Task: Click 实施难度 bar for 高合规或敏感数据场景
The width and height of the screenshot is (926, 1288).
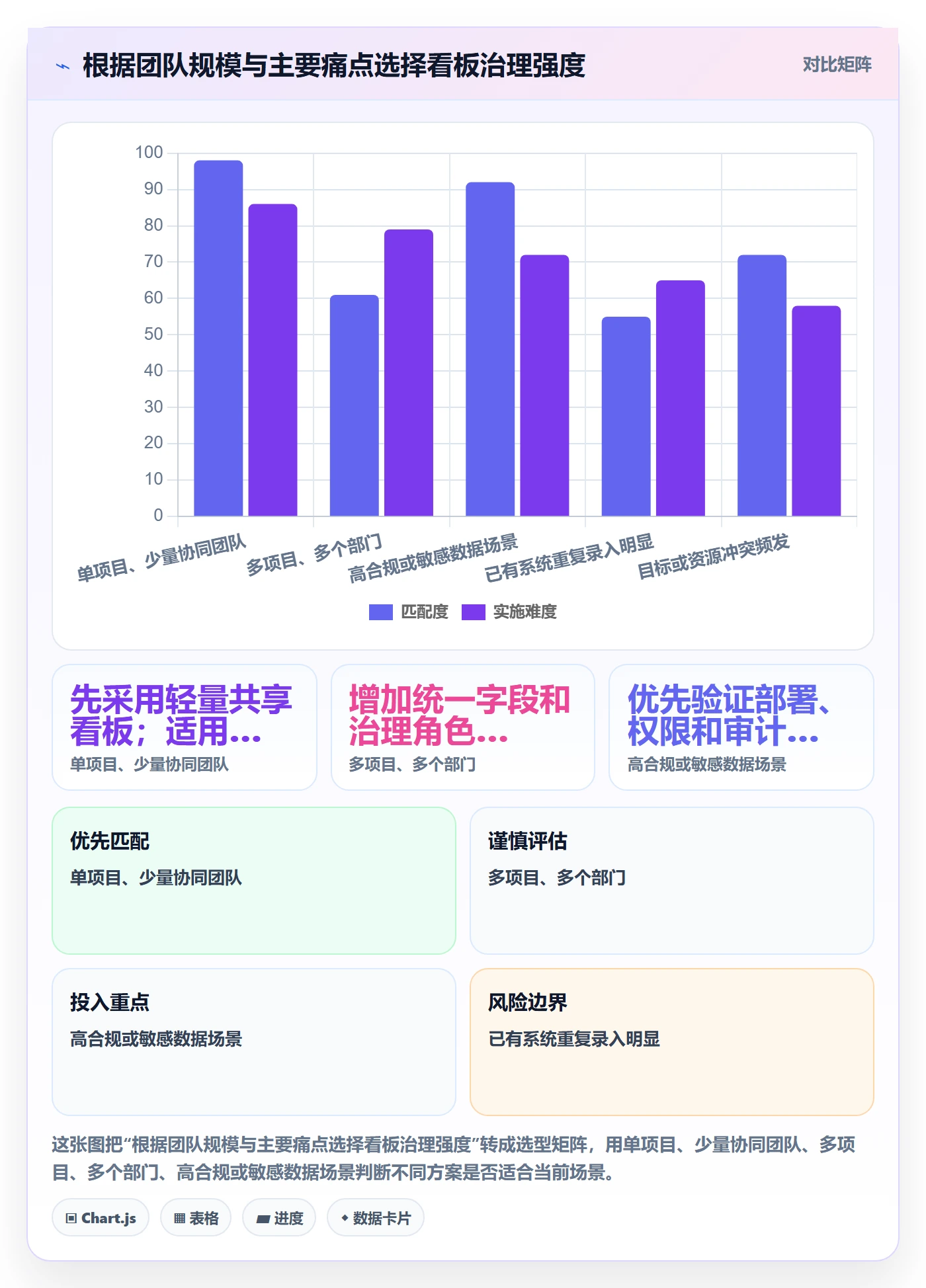Action: pyautogui.click(x=544, y=385)
